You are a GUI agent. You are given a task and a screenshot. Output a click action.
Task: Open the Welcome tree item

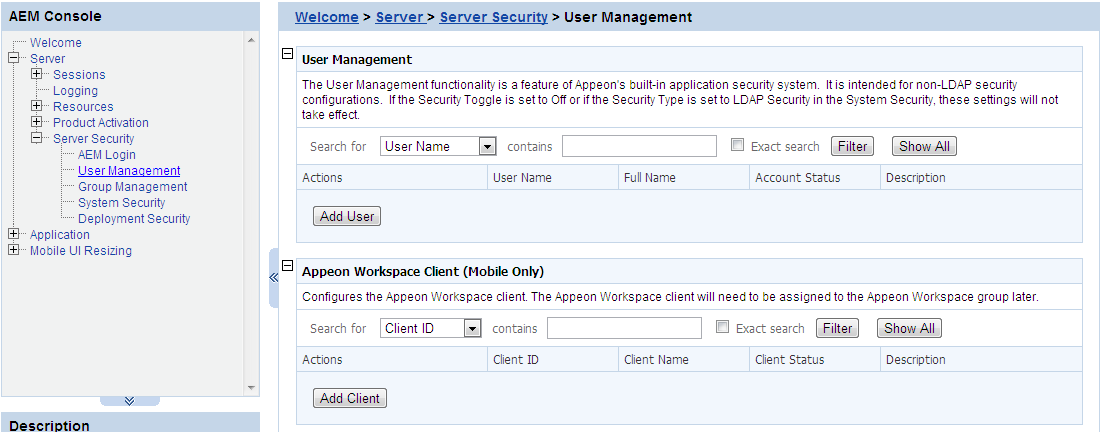[56, 43]
